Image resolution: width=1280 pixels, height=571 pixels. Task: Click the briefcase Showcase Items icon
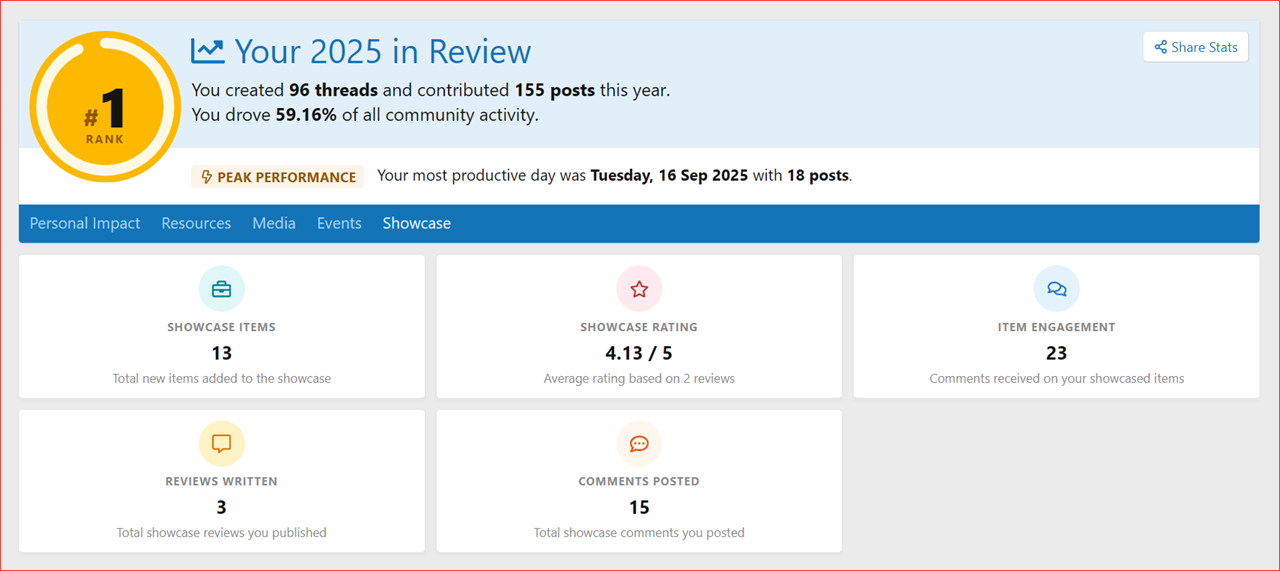pyautogui.click(x=222, y=289)
